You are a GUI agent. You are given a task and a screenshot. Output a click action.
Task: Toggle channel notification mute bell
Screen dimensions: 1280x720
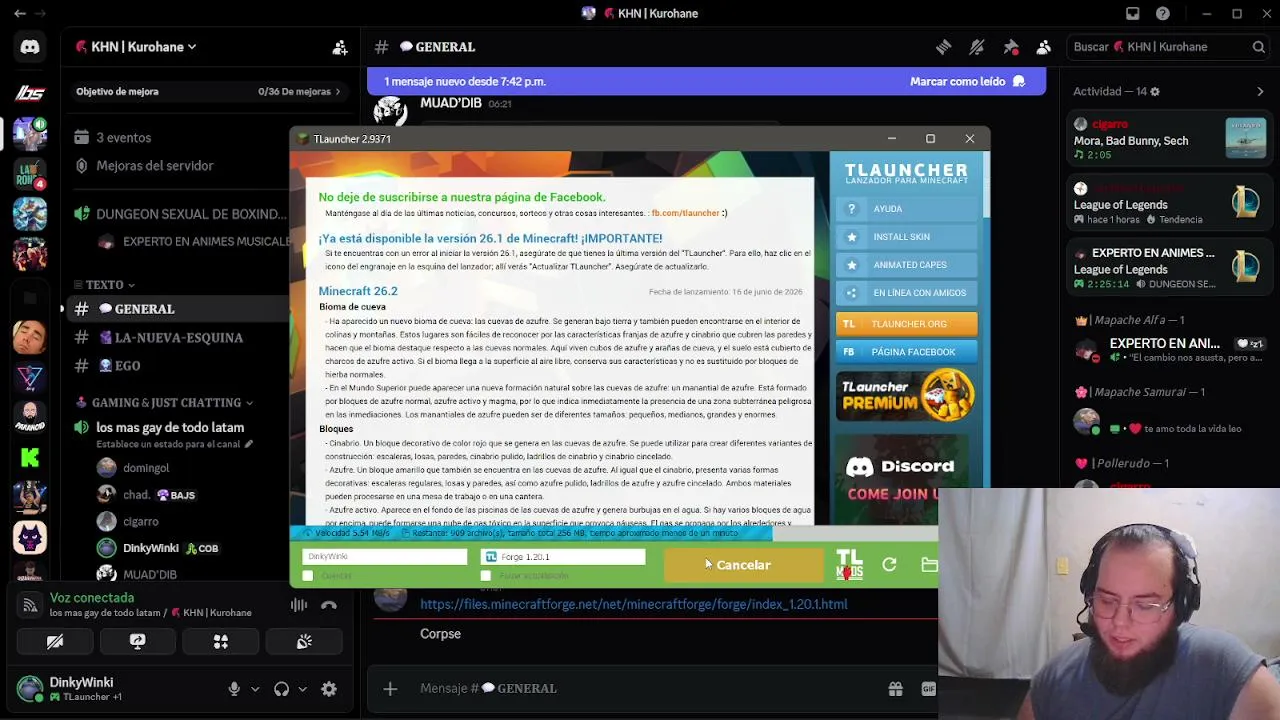pos(977,47)
